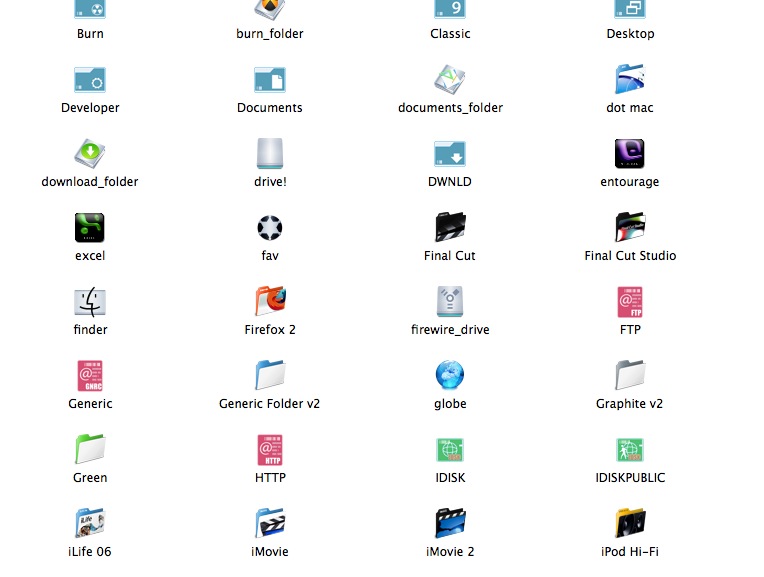Click the "download_folder" file name label
Viewport: 764px width, 577px height.
(90, 182)
